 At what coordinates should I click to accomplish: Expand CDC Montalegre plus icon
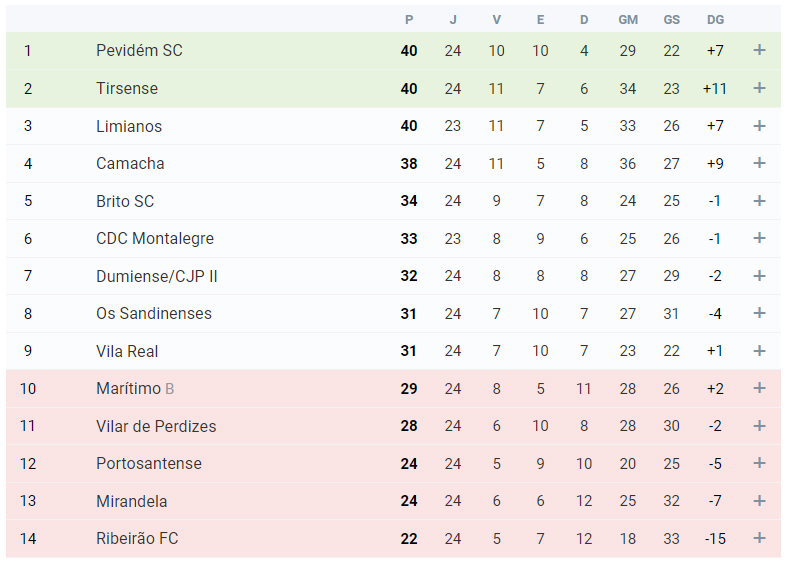tap(759, 238)
